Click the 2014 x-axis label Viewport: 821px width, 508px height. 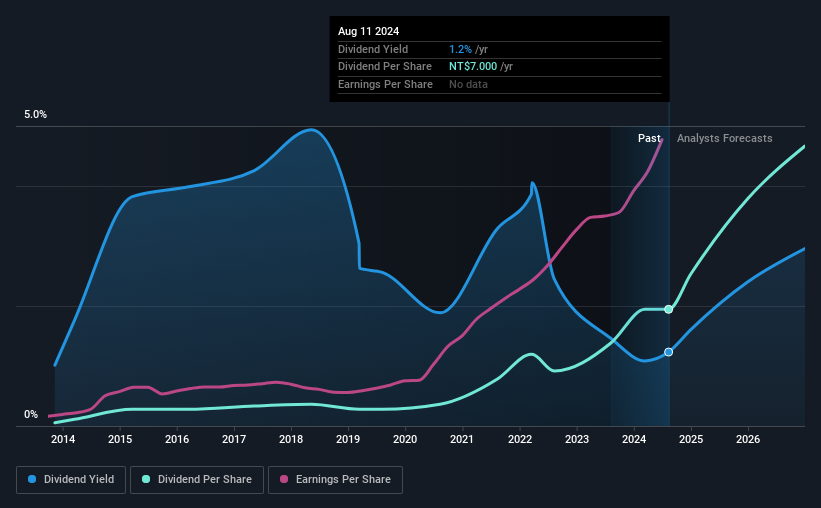click(63, 439)
